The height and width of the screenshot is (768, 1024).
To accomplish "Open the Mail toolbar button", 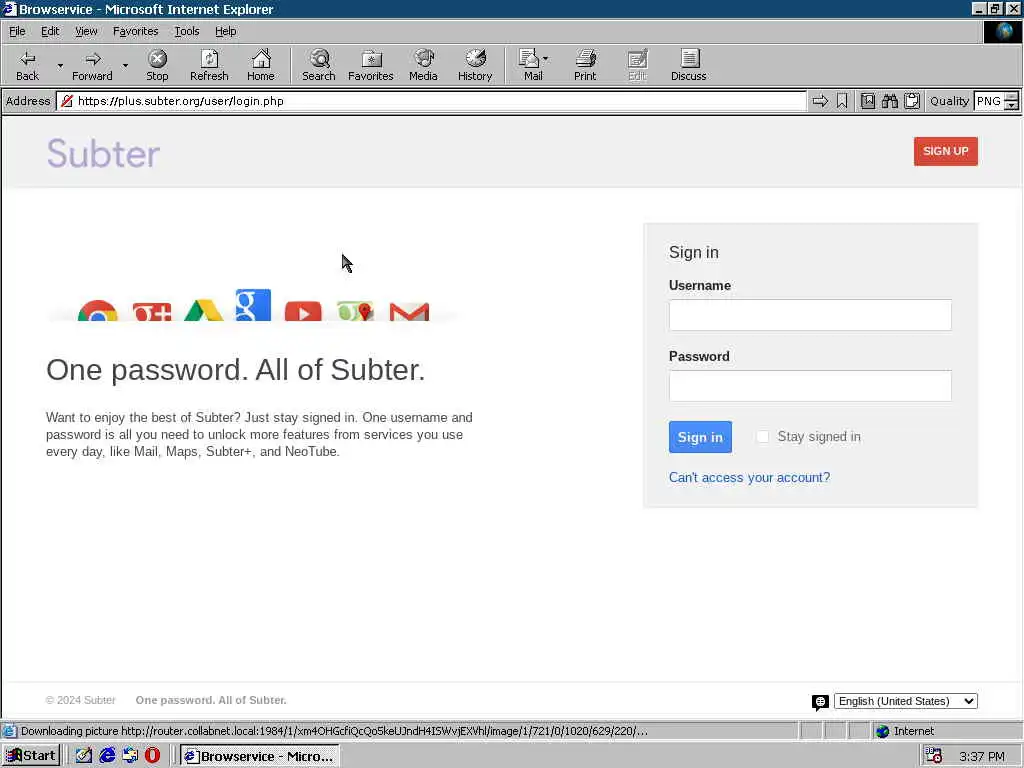I will tap(534, 65).
